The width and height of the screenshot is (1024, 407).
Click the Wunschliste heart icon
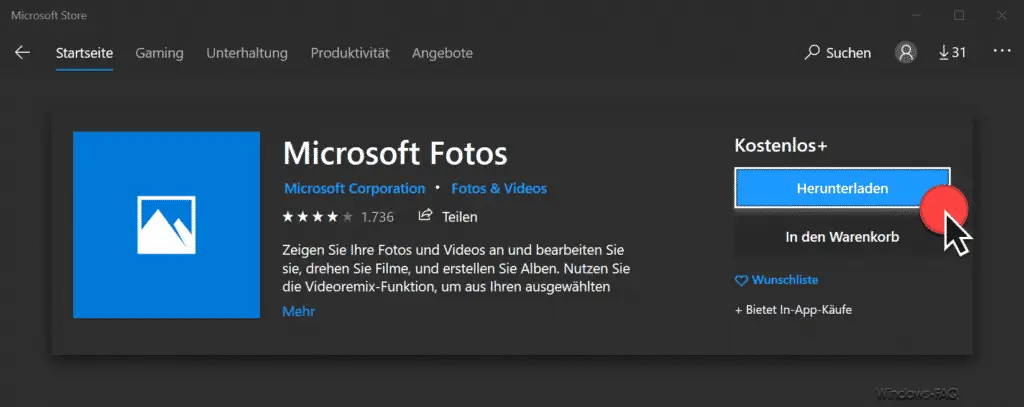[741, 280]
